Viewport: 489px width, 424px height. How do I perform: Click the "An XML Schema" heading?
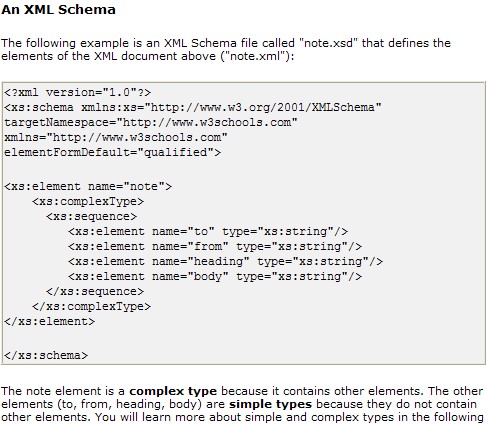[58, 9]
